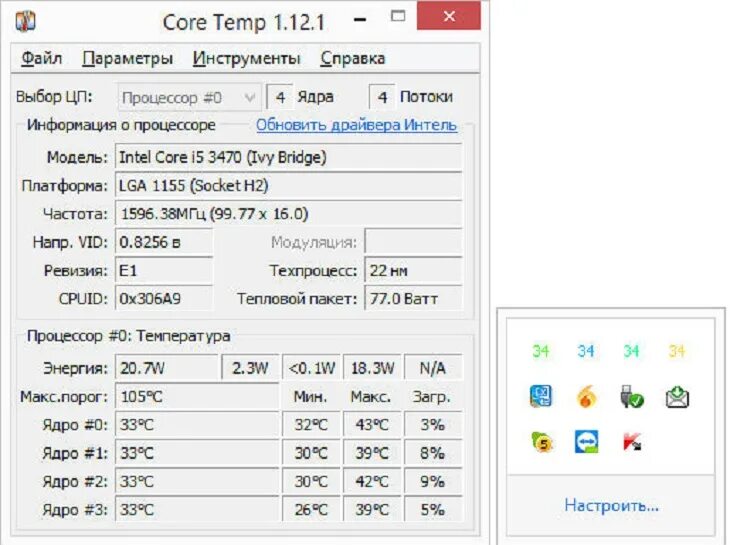Click the N/A energy value
This screenshot has width=730, height=545.
click(x=433, y=368)
